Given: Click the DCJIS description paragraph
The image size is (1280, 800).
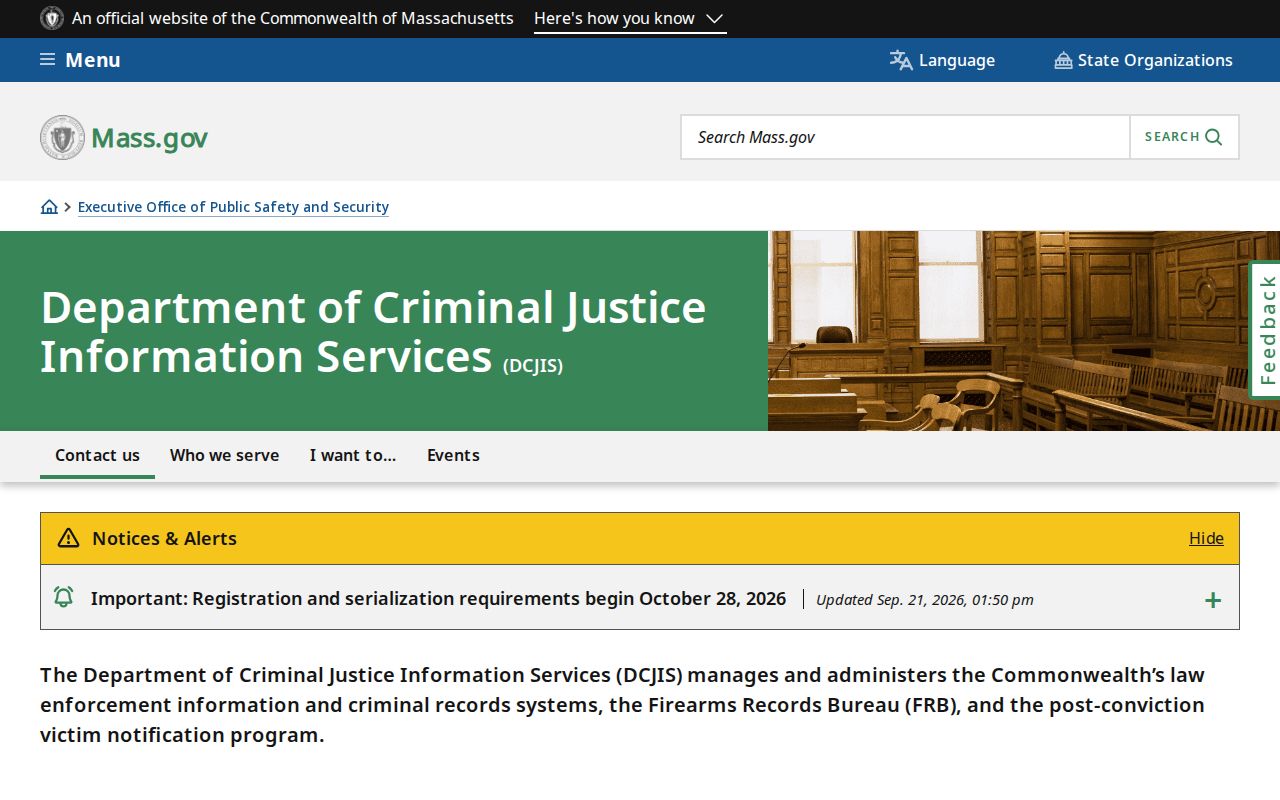Looking at the screenshot, I should 622,704.
